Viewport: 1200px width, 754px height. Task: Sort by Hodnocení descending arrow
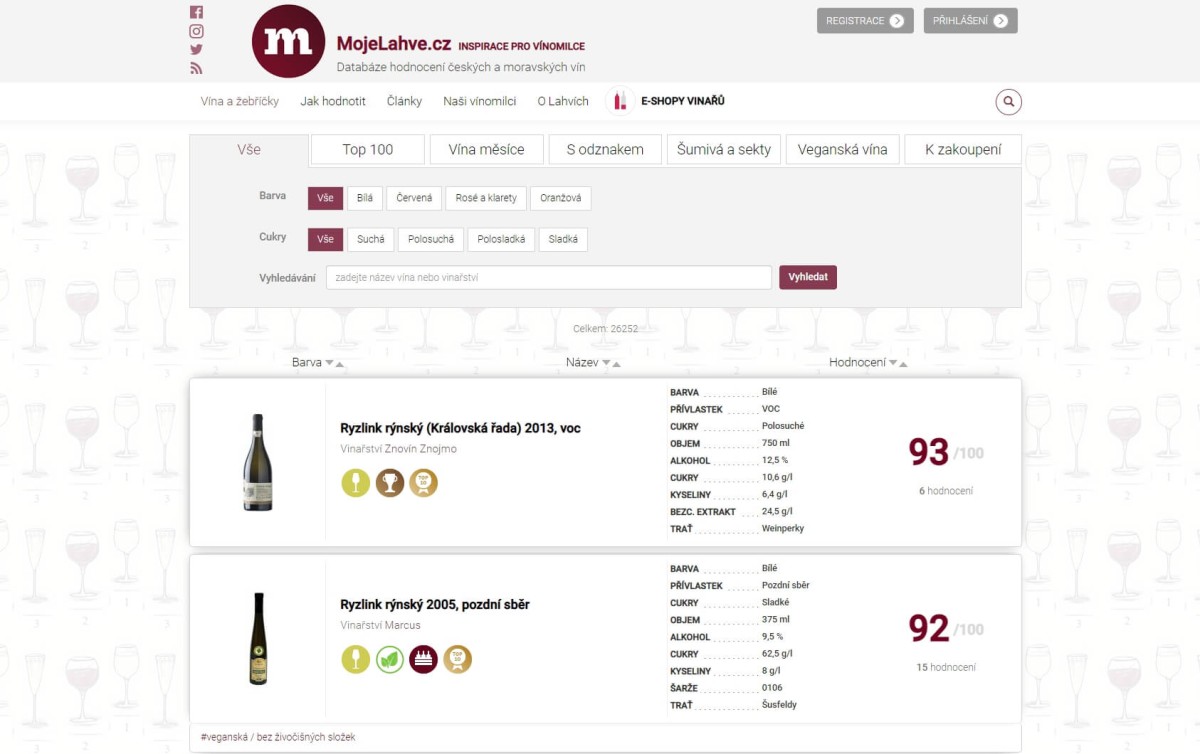click(892, 363)
